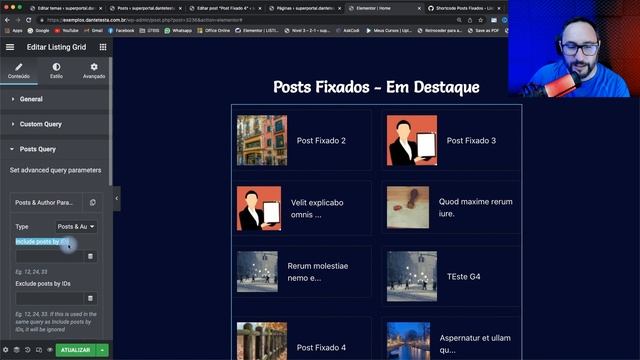This screenshot has width=640, height=360.
Task: Select the Post Fixado 2 thumbnail
Action: coord(262,140)
